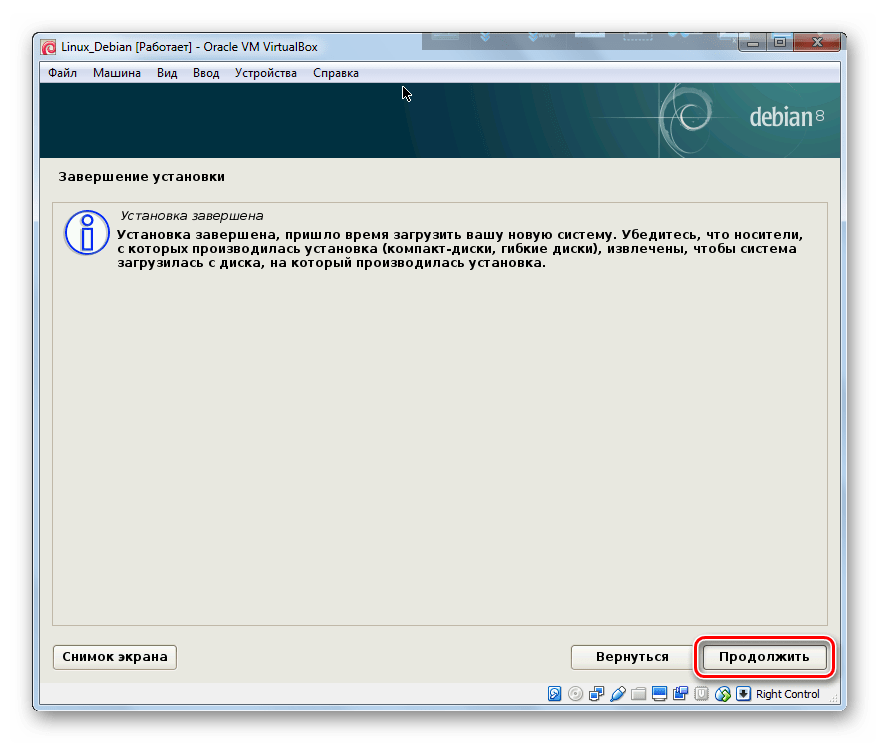
Task: Click the optical disc status icon
Action: coord(575,694)
